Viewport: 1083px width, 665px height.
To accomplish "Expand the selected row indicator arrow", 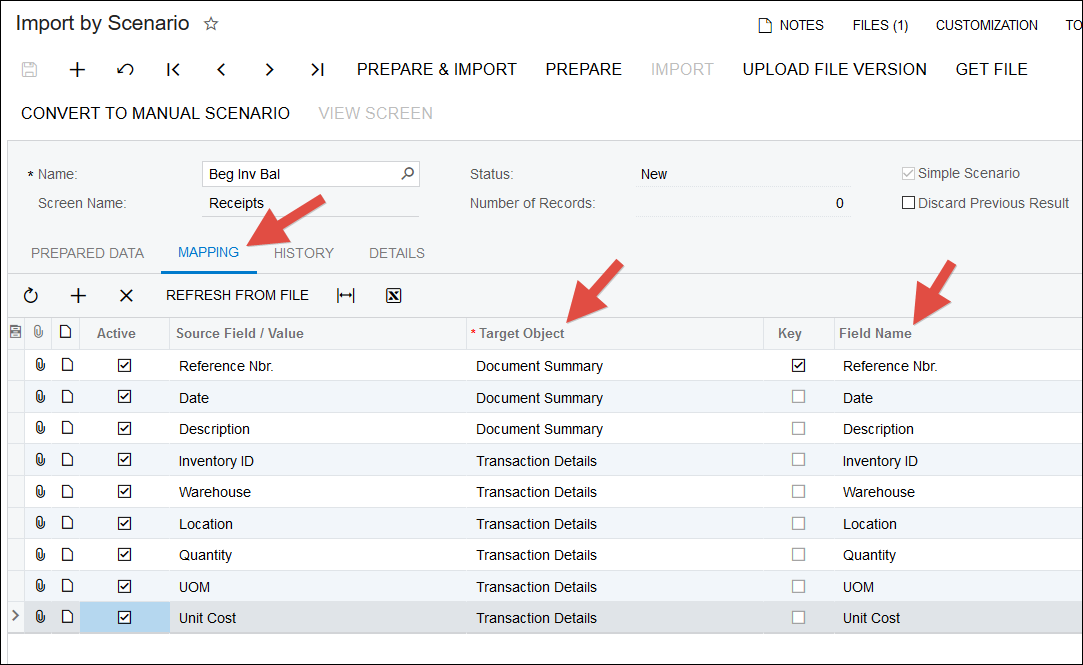I will pos(15,617).
